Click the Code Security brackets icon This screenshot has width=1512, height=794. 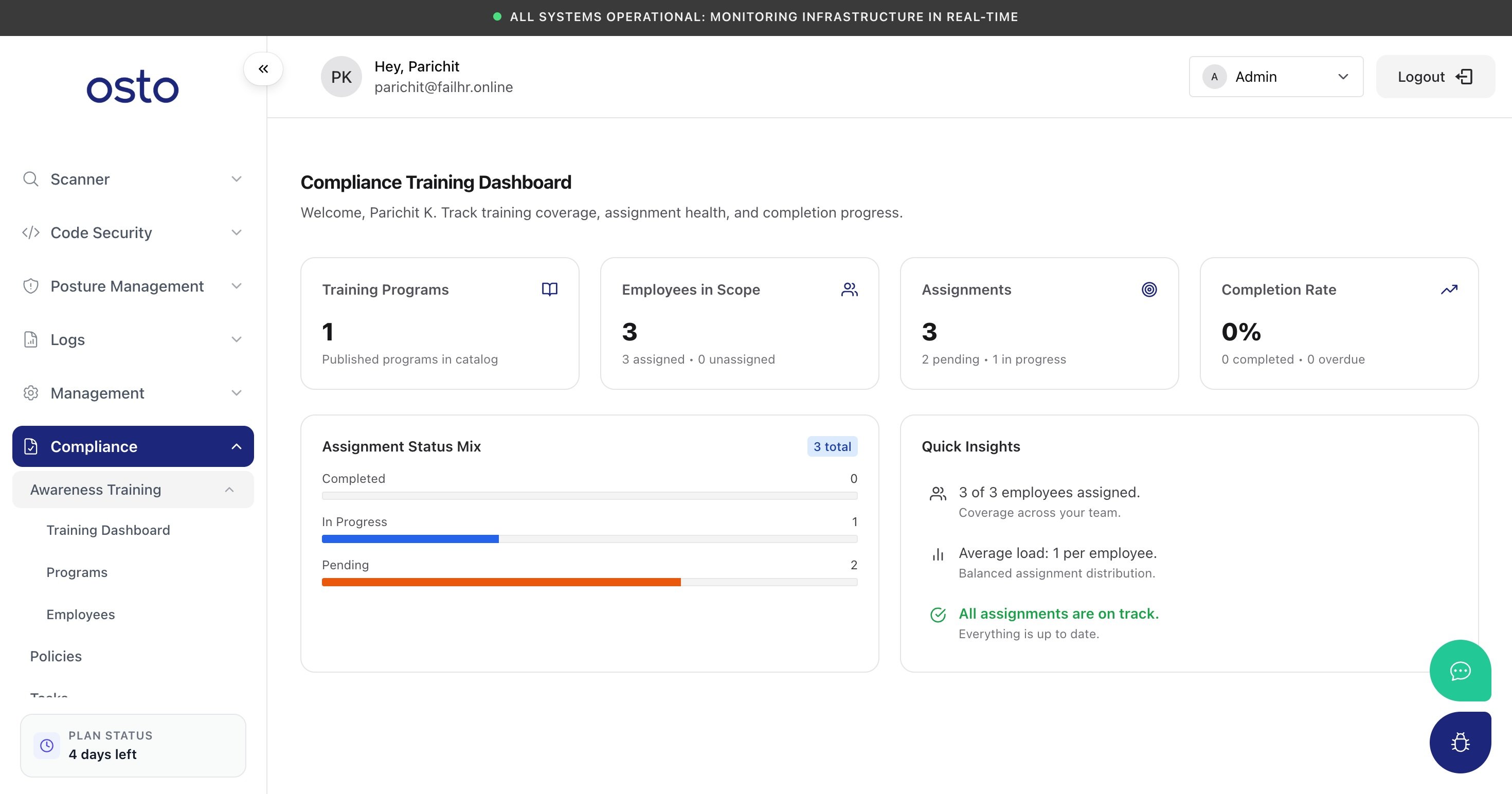[30, 232]
